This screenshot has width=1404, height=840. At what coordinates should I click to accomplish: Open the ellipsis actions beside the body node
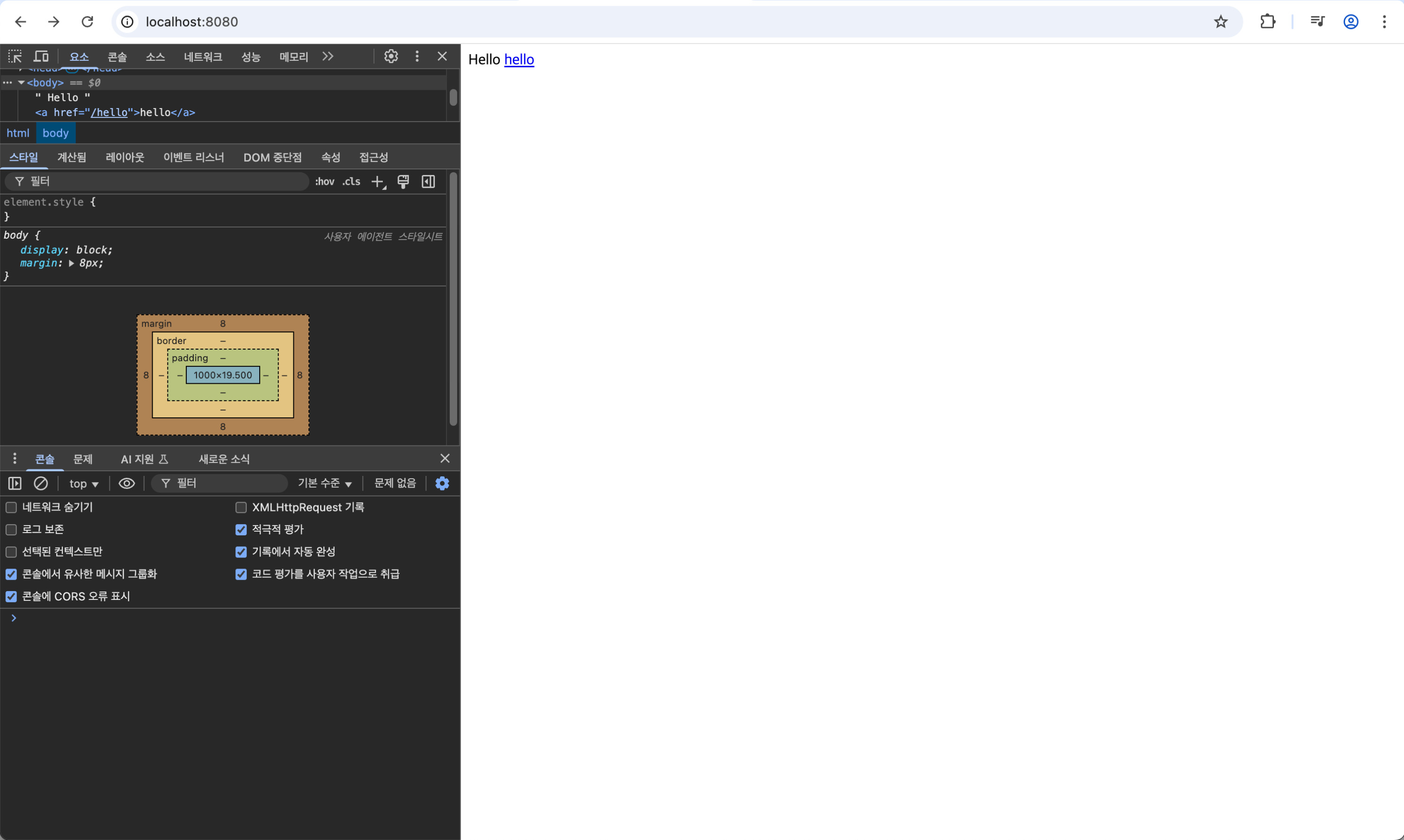pyautogui.click(x=7, y=83)
